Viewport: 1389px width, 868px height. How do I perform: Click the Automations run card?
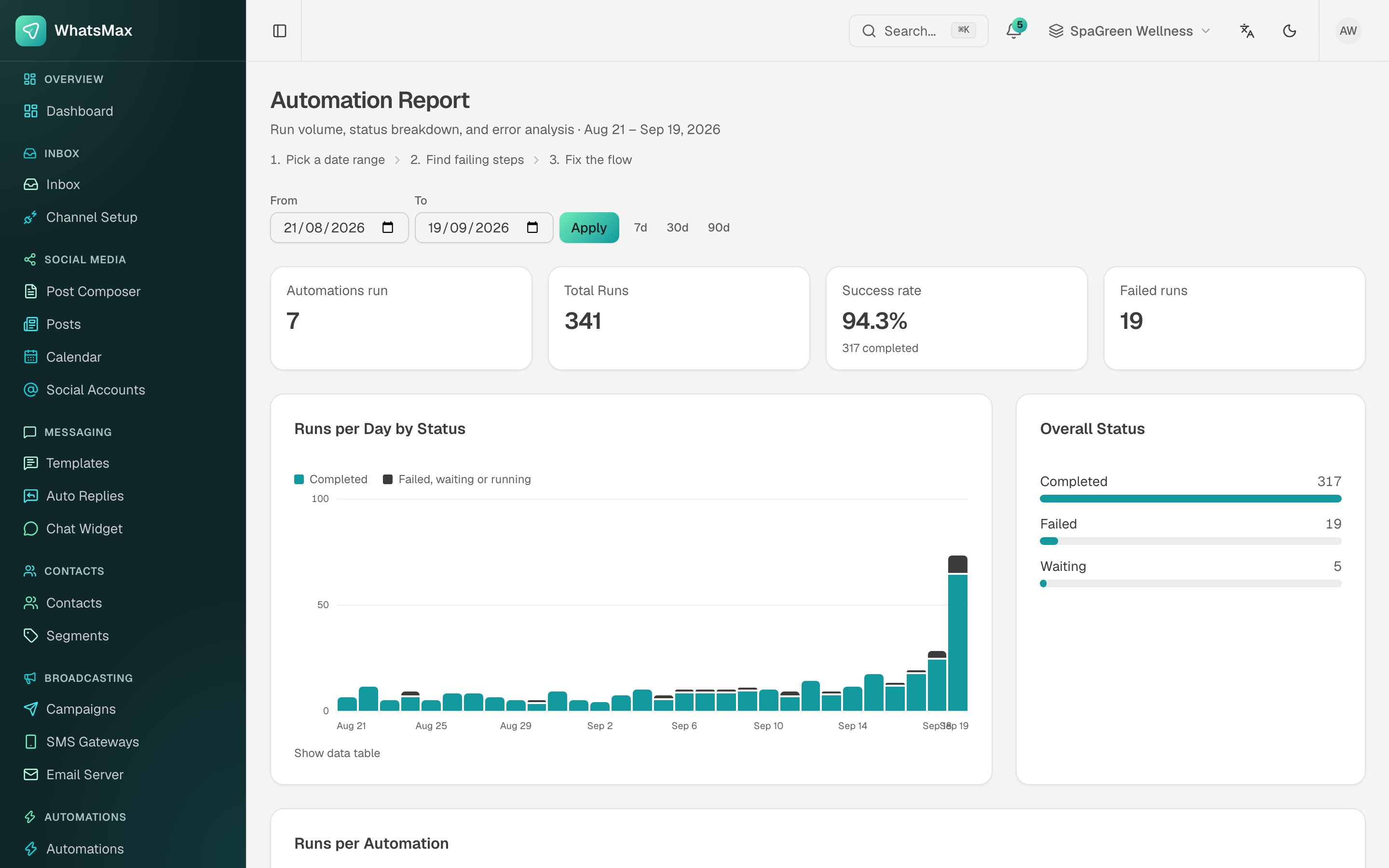(401, 318)
